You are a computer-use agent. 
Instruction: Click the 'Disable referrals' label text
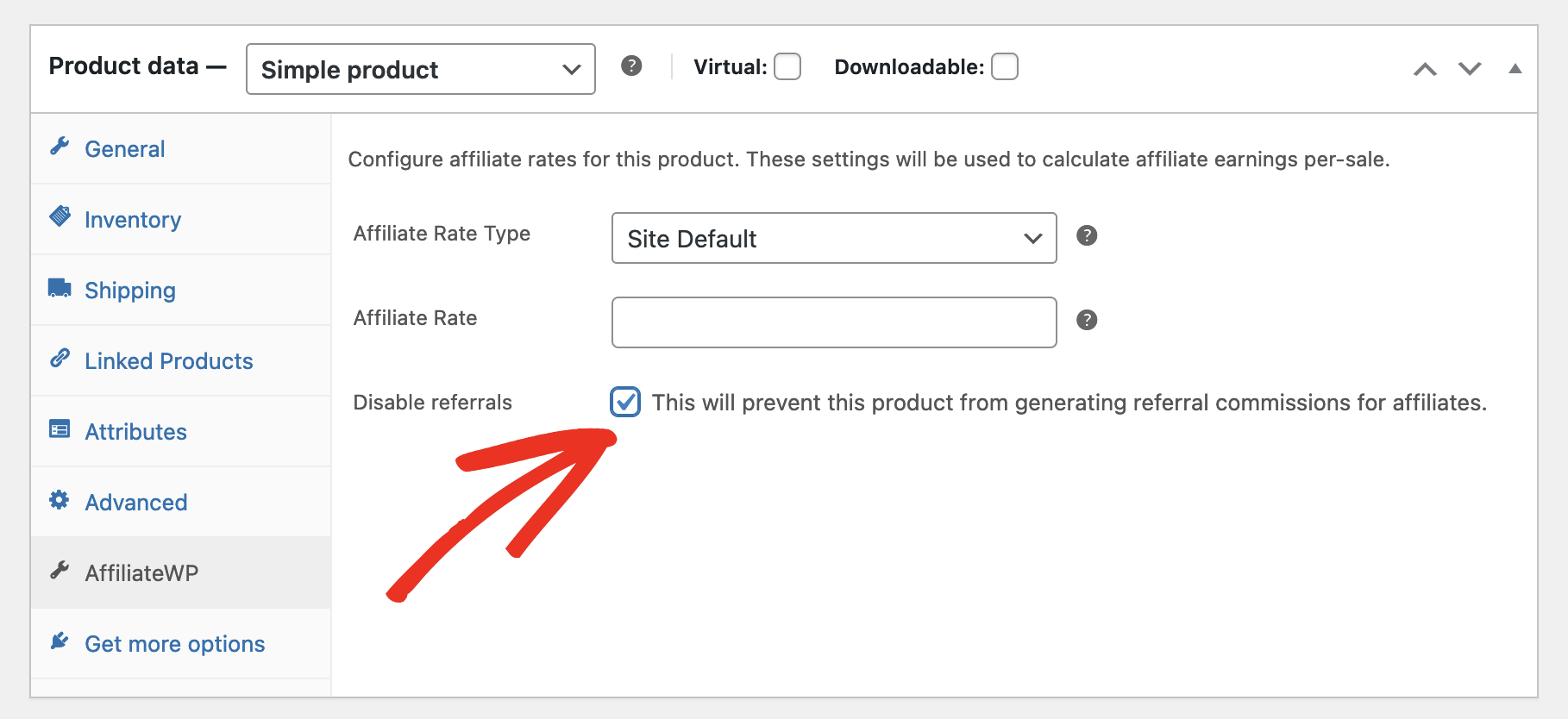pos(432,403)
